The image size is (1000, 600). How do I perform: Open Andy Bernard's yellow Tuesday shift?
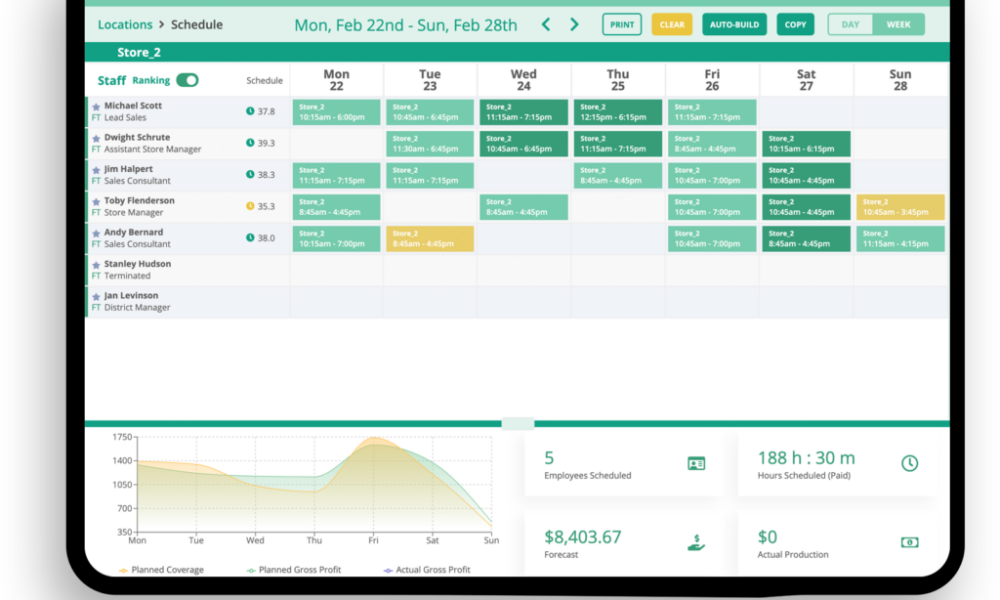tap(430, 238)
